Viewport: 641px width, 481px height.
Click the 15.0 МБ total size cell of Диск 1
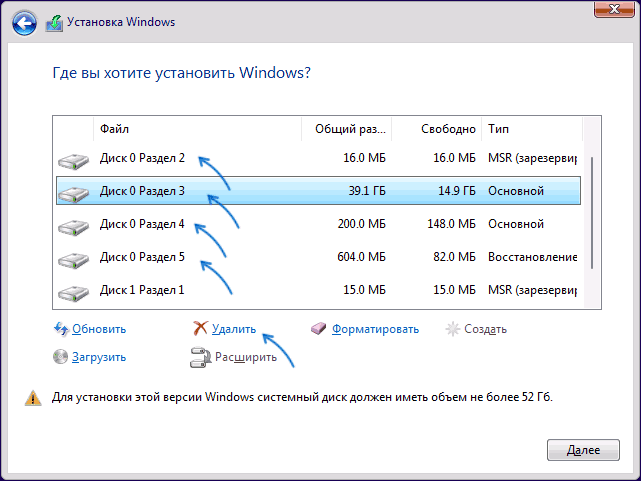click(364, 290)
